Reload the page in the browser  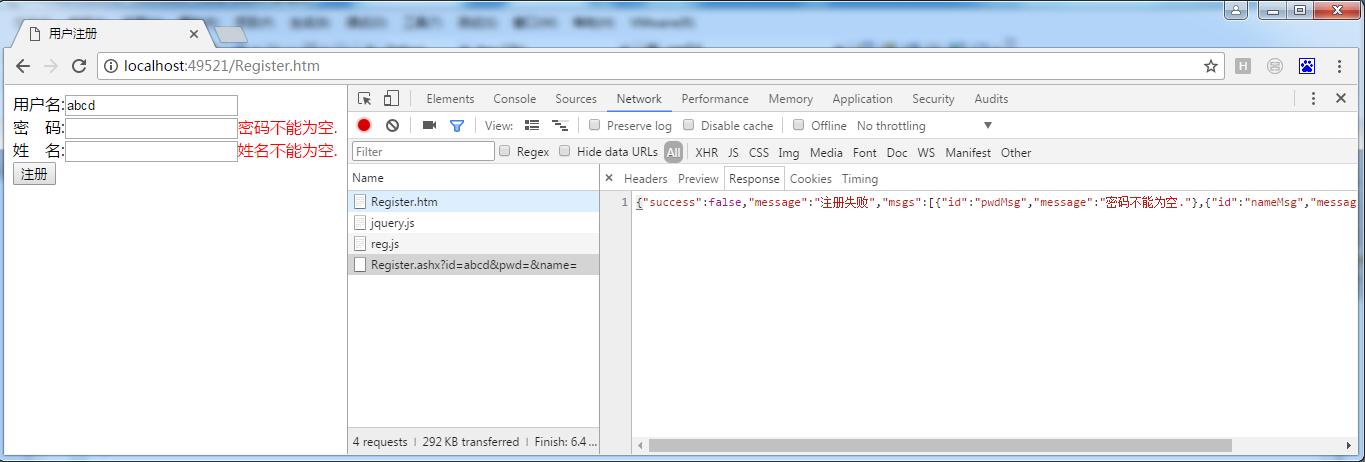click(79, 66)
